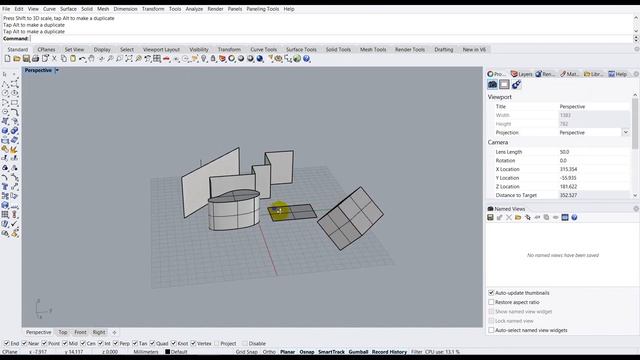
Task: Click the Paste clipboard icon
Action: (x=73, y=59)
